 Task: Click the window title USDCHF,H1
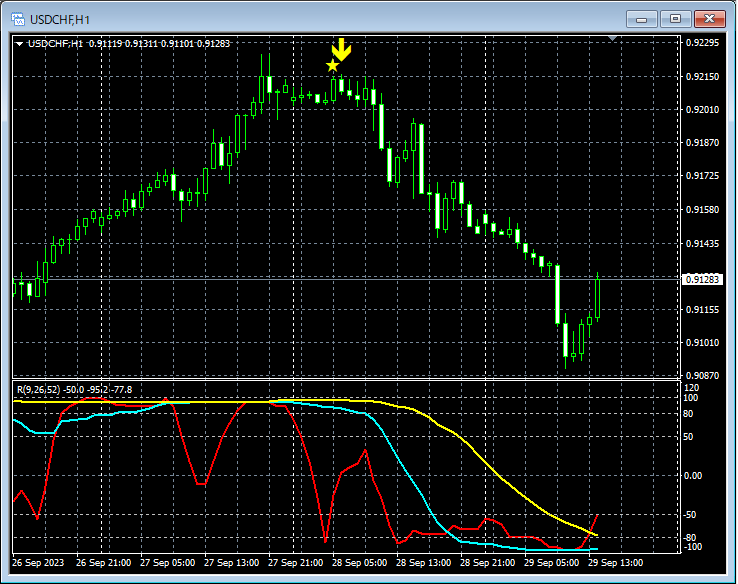pyautogui.click(x=60, y=20)
